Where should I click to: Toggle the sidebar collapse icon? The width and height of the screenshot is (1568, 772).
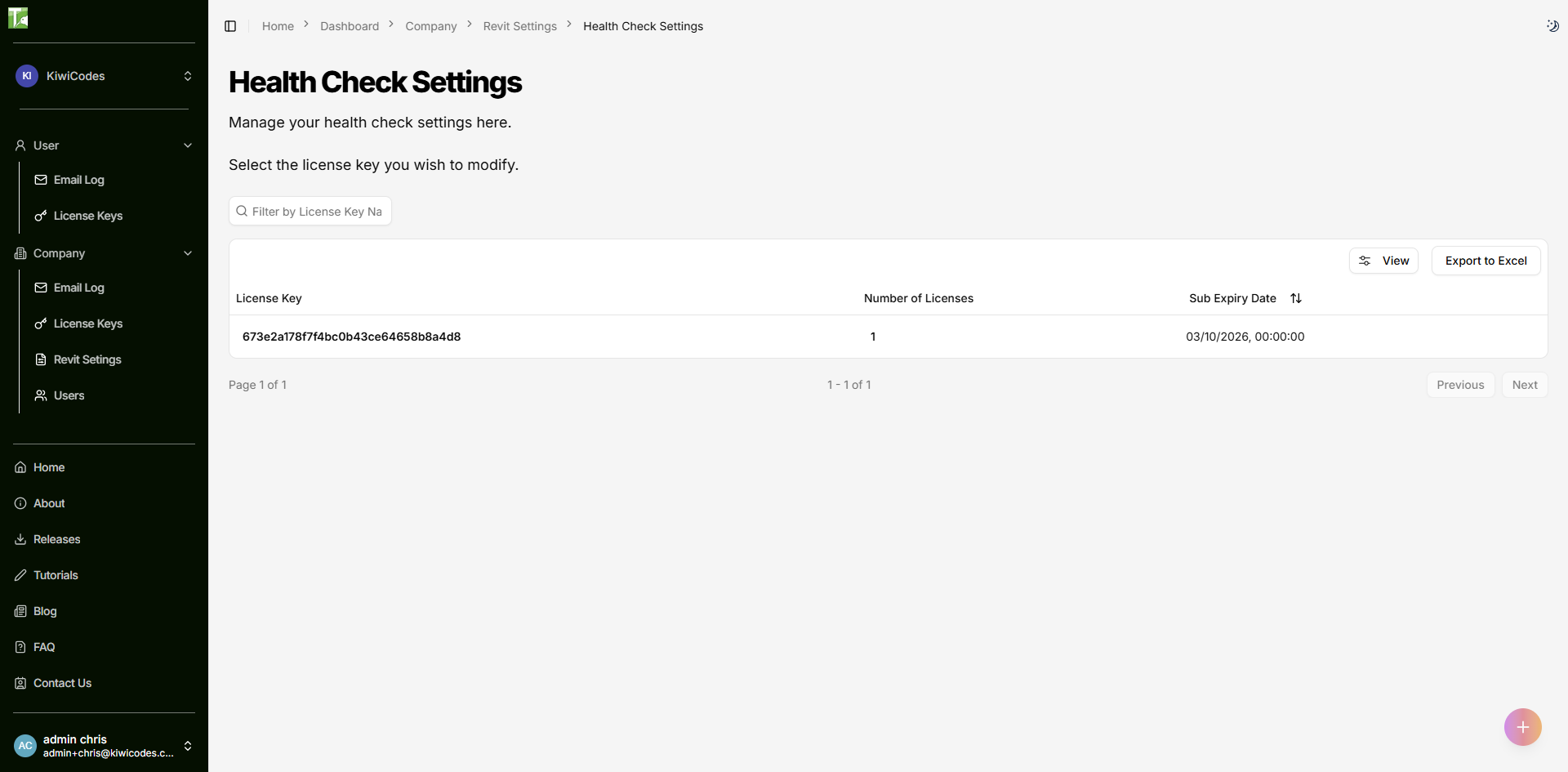click(230, 26)
